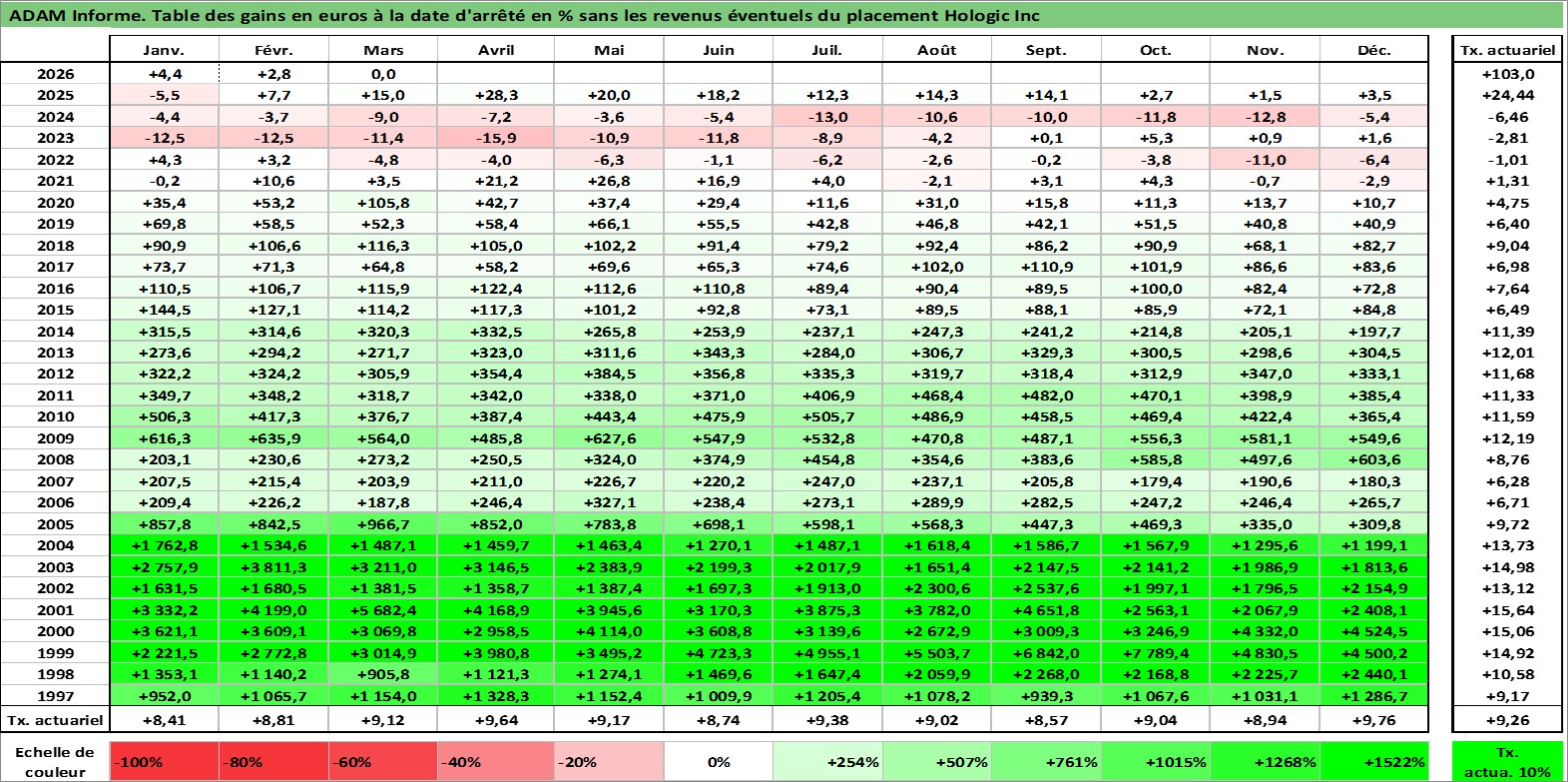Select the 2026 row label

pos(55,74)
